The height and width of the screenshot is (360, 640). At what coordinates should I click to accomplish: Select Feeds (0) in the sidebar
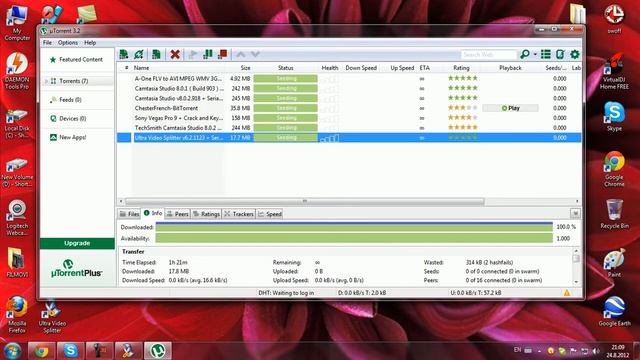77,100
